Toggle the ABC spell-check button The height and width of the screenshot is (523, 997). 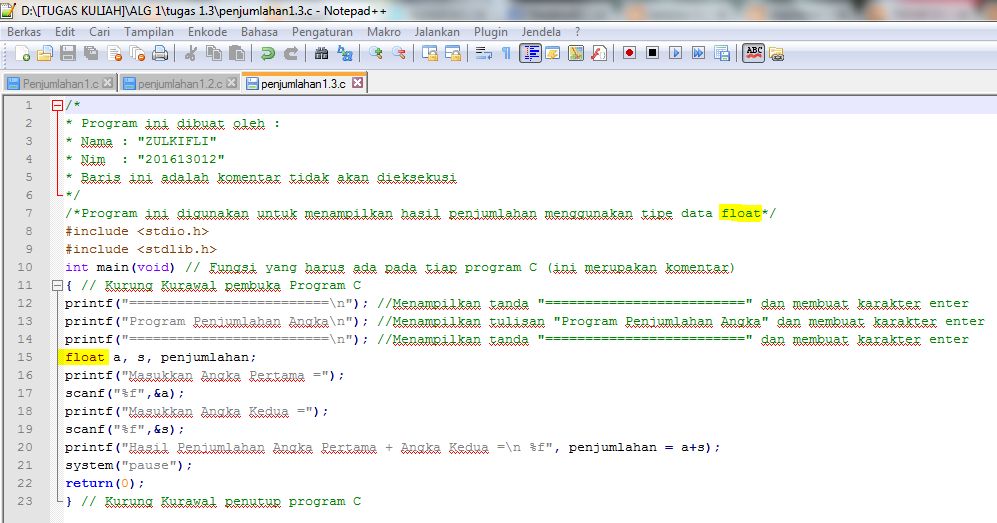(x=753, y=53)
